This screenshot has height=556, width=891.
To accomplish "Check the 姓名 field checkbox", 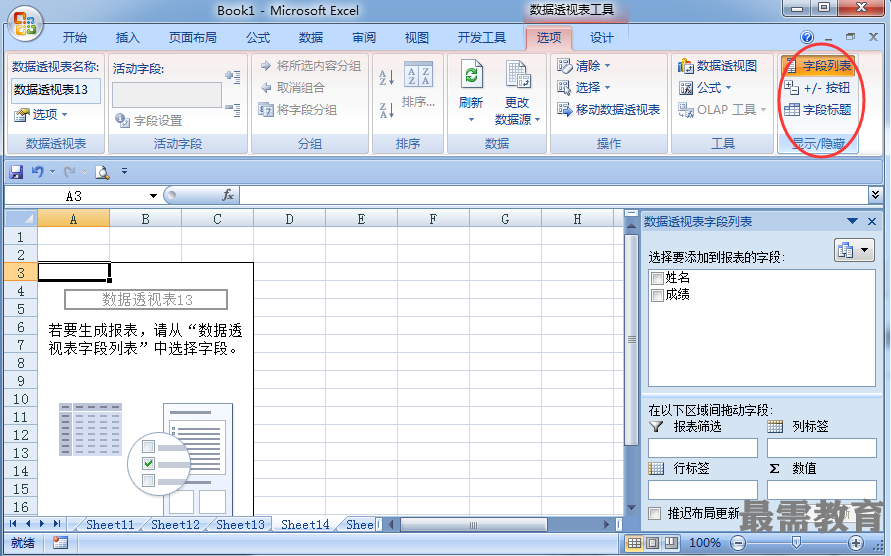I will tap(657, 278).
